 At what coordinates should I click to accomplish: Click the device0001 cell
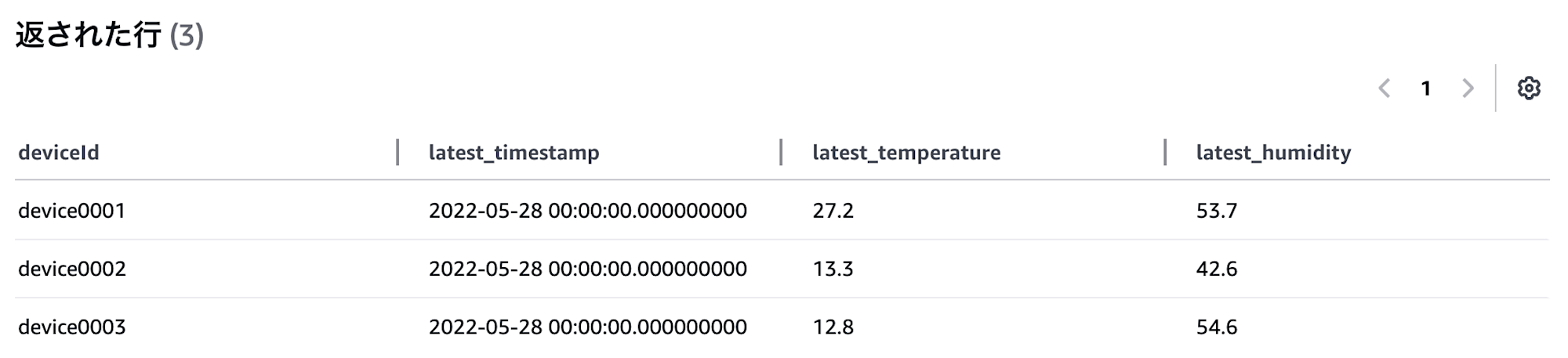coord(72,210)
